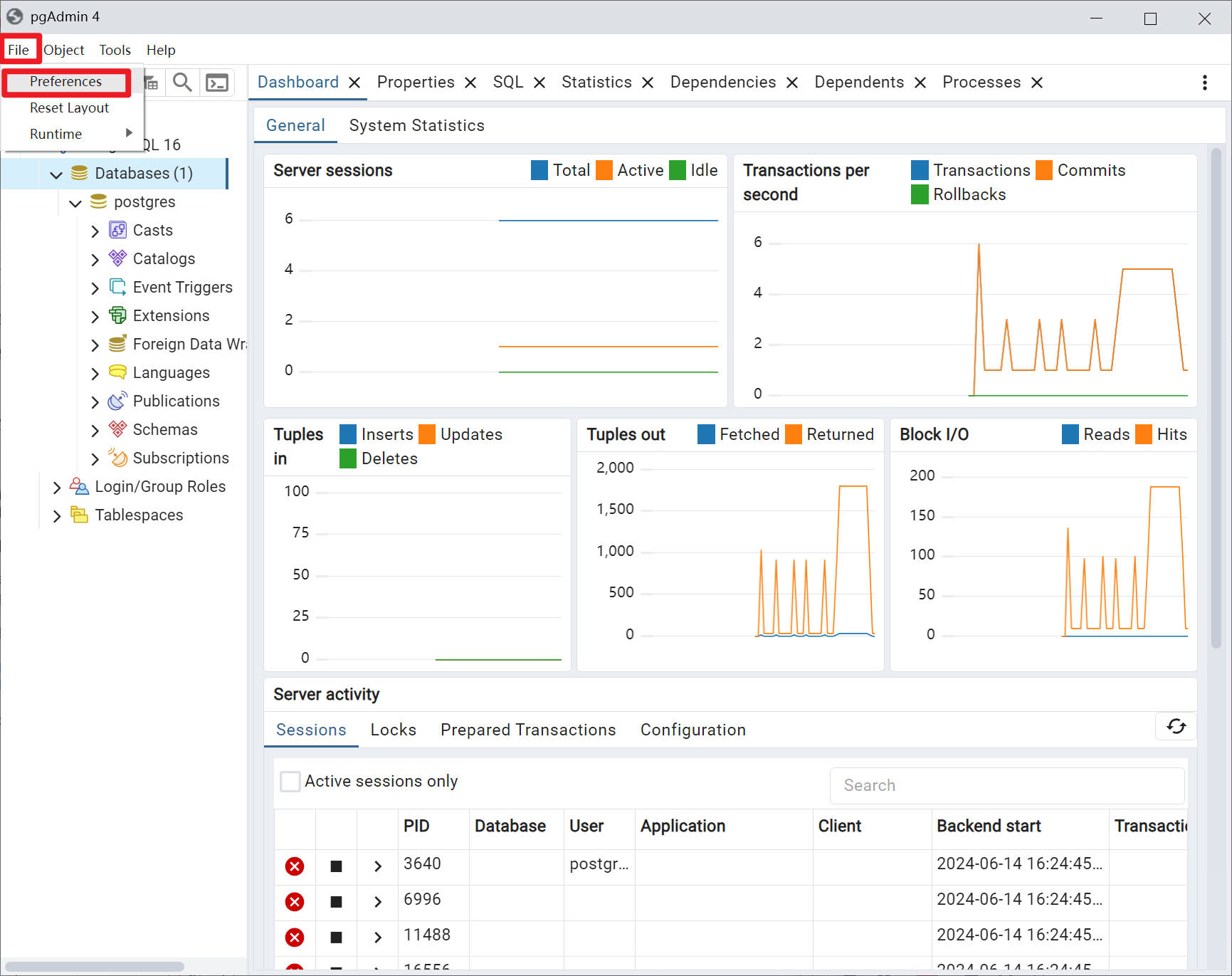Click the Publications node icon
This screenshot has width=1232, height=976.
(117, 401)
